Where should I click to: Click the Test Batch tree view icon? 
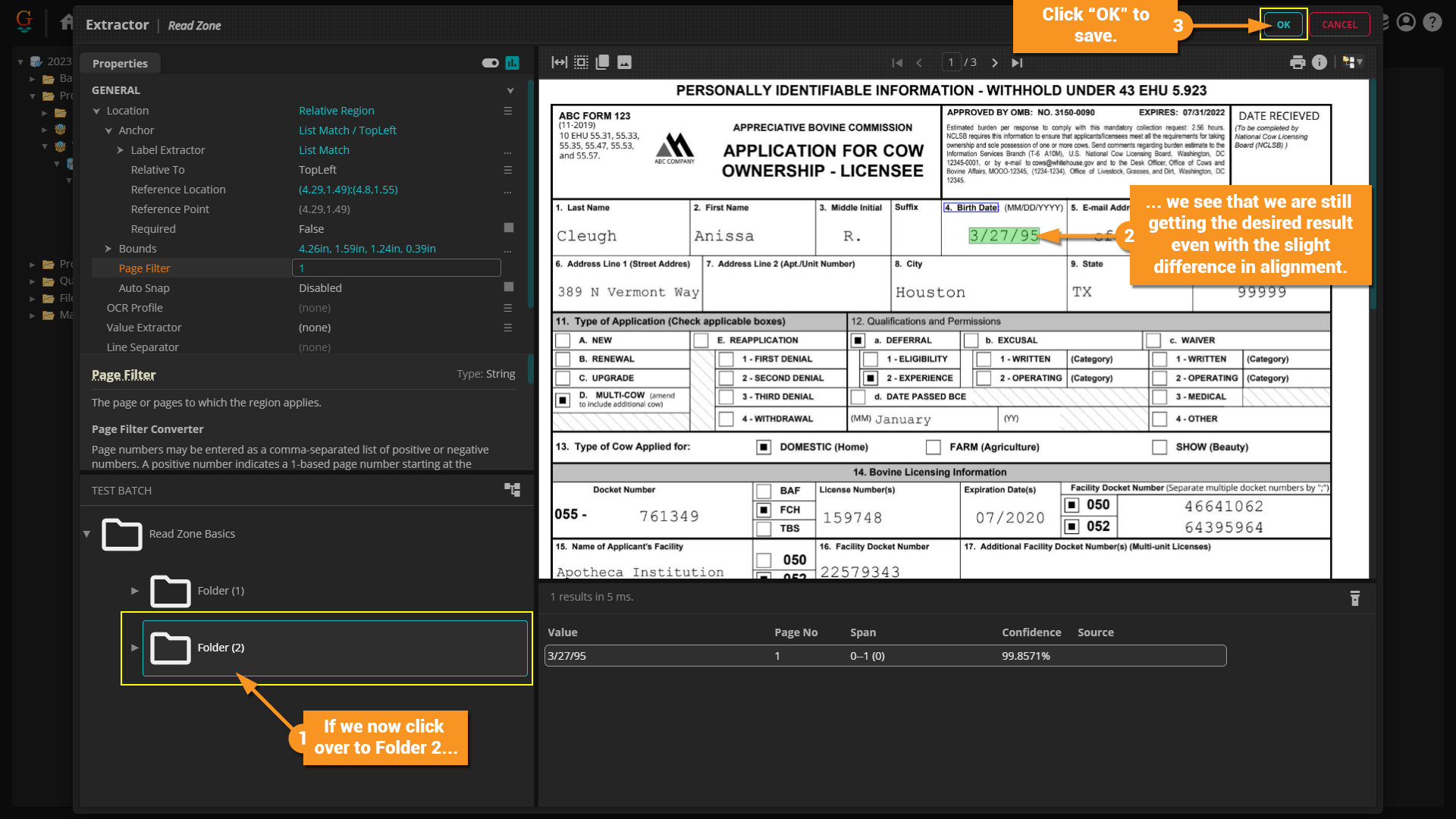click(x=513, y=490)
